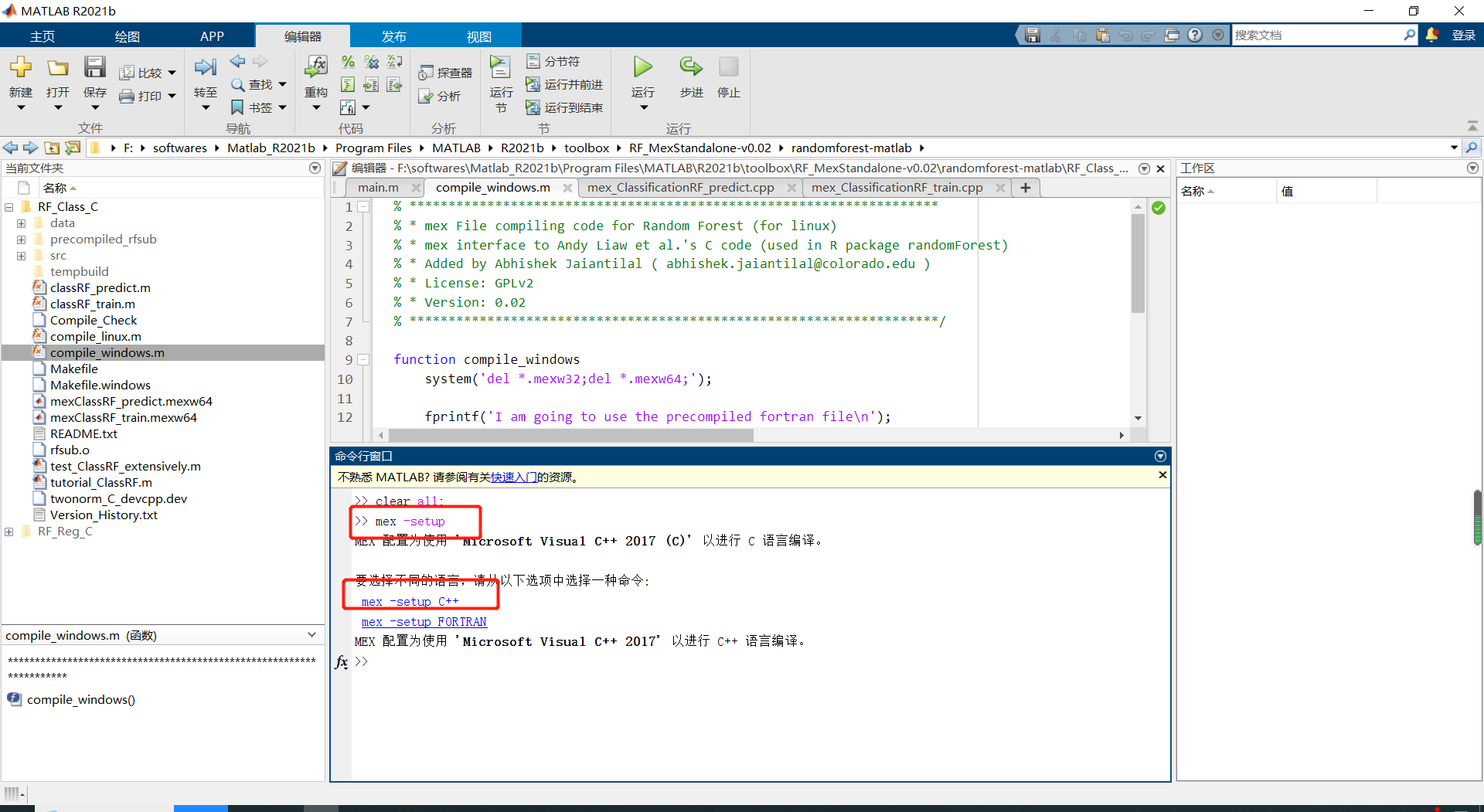Click the green percent comment icon
This screenshot has width=1484, height=812.
click(349, 62)
